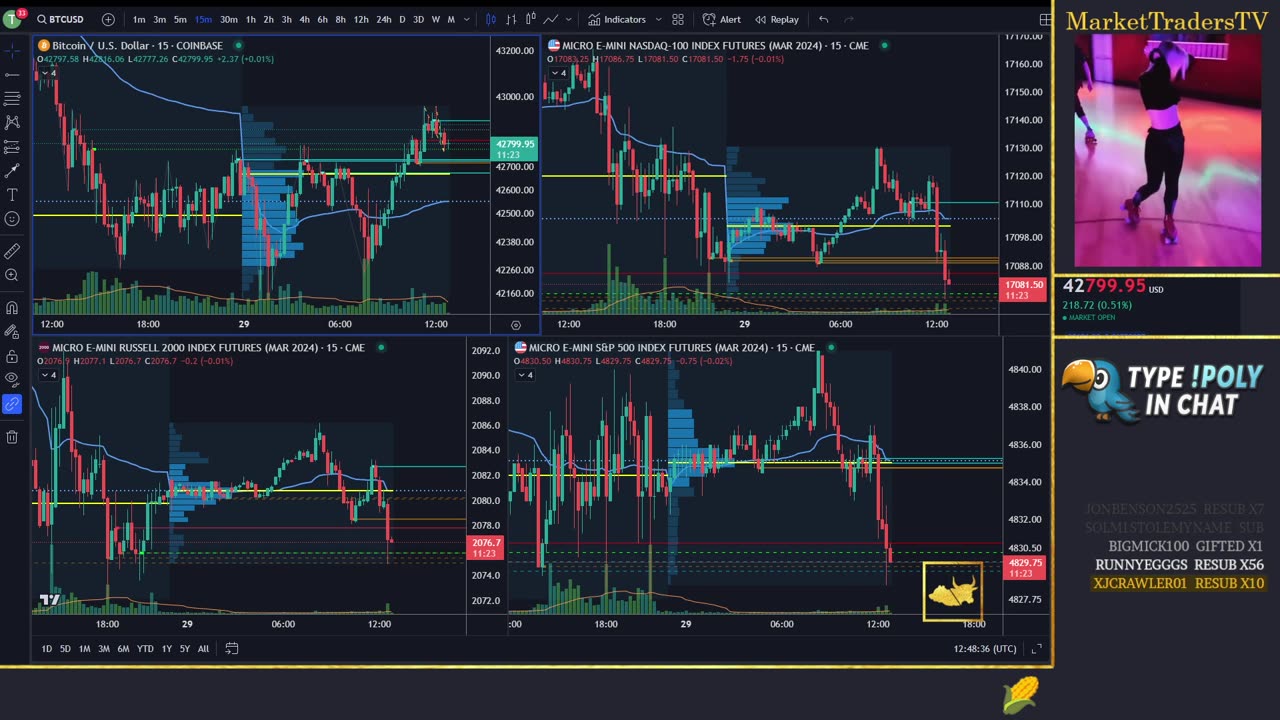The image size is (1280, 720).
Task: Select the trend line drawing tool
Action: (12, 74)
